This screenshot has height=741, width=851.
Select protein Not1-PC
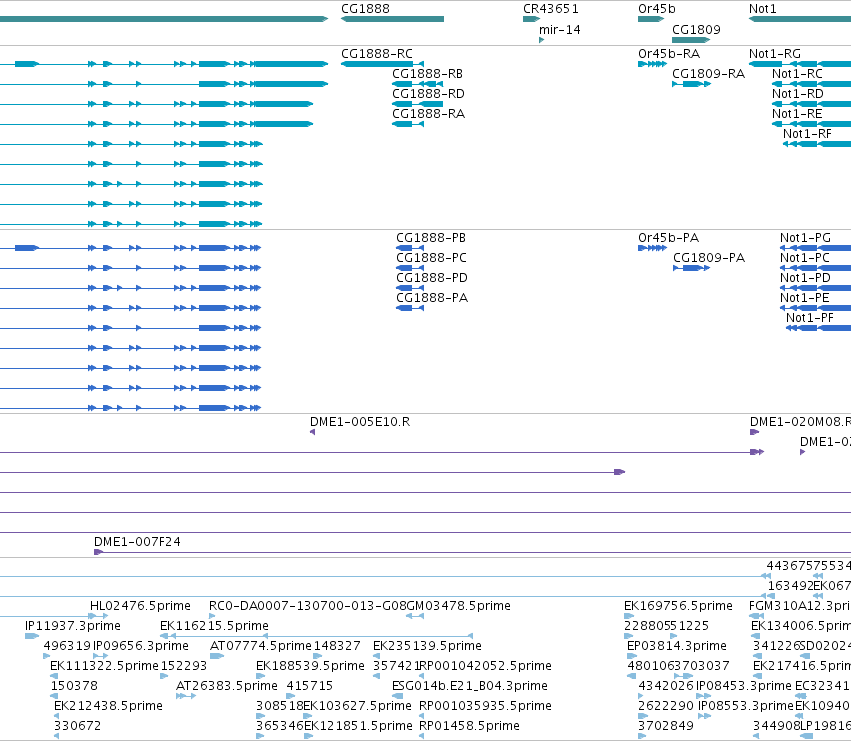pos(815,268)
